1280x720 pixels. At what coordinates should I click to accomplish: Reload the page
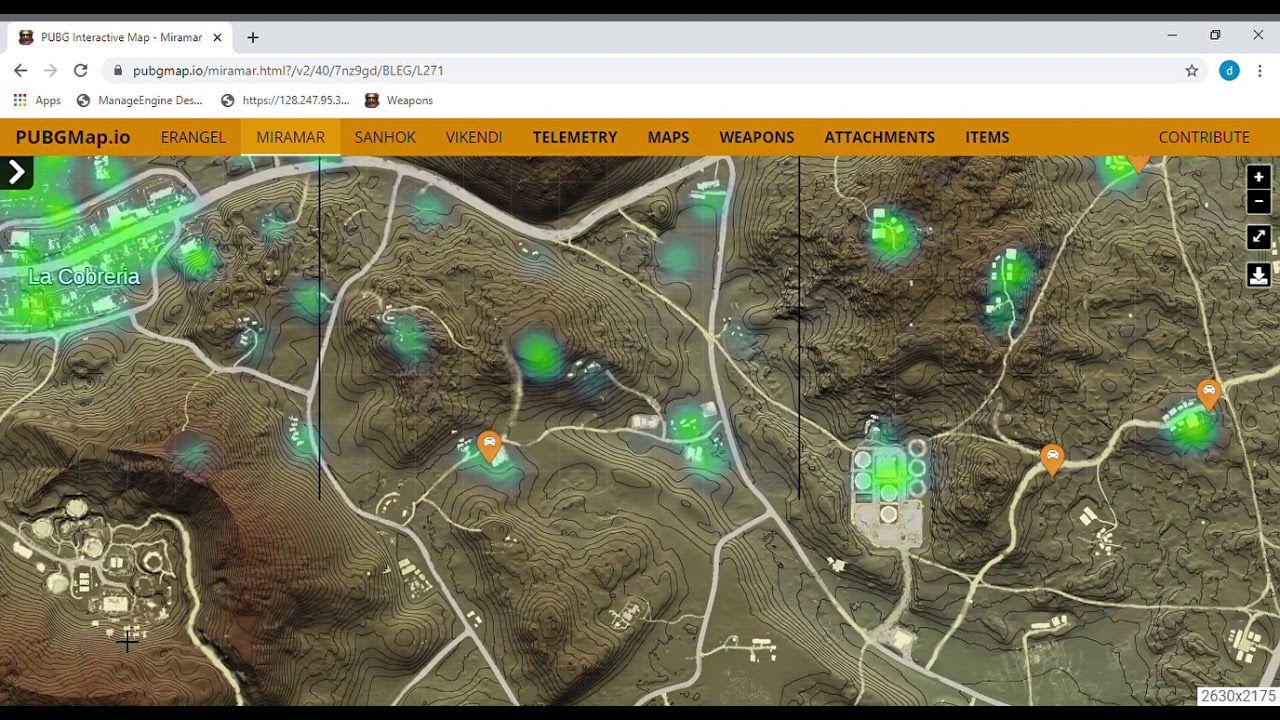click(x=81, y=70)
